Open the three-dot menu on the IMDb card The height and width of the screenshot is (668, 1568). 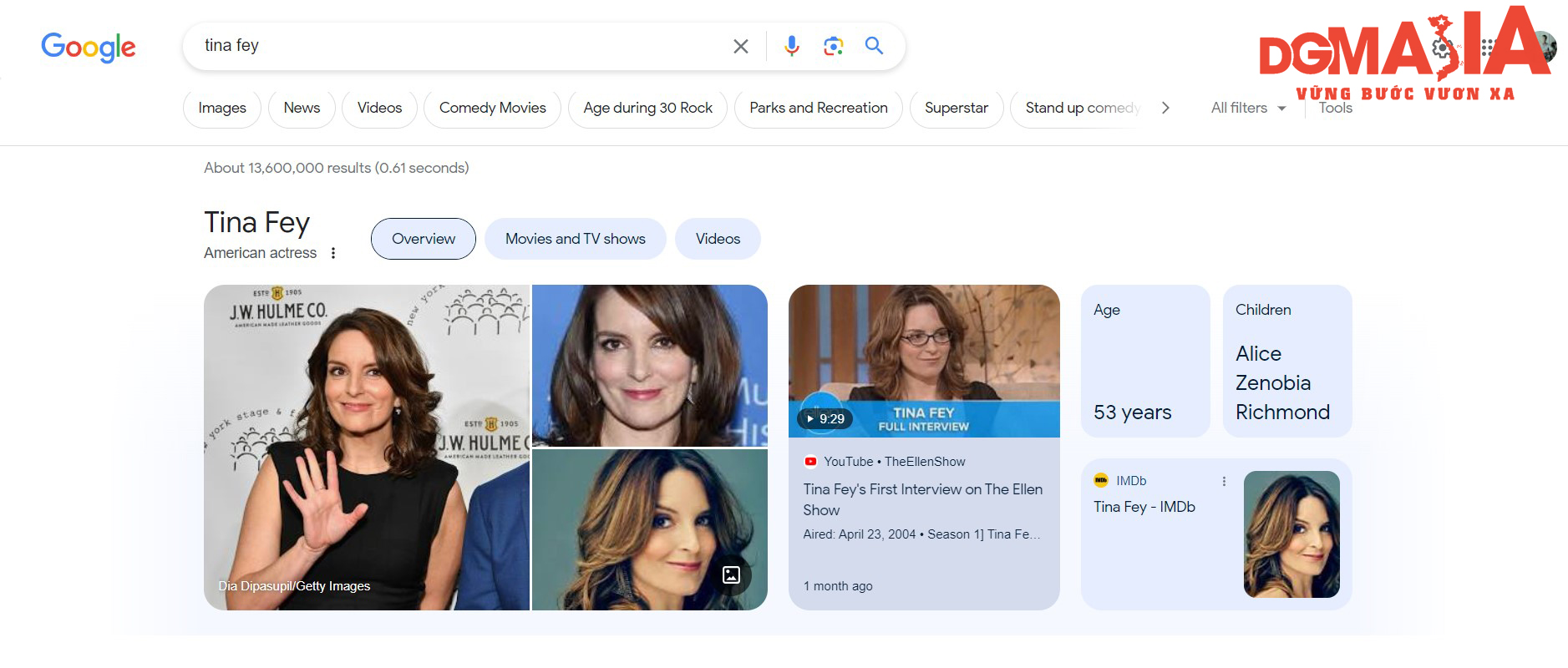(x=1224, y=481)
